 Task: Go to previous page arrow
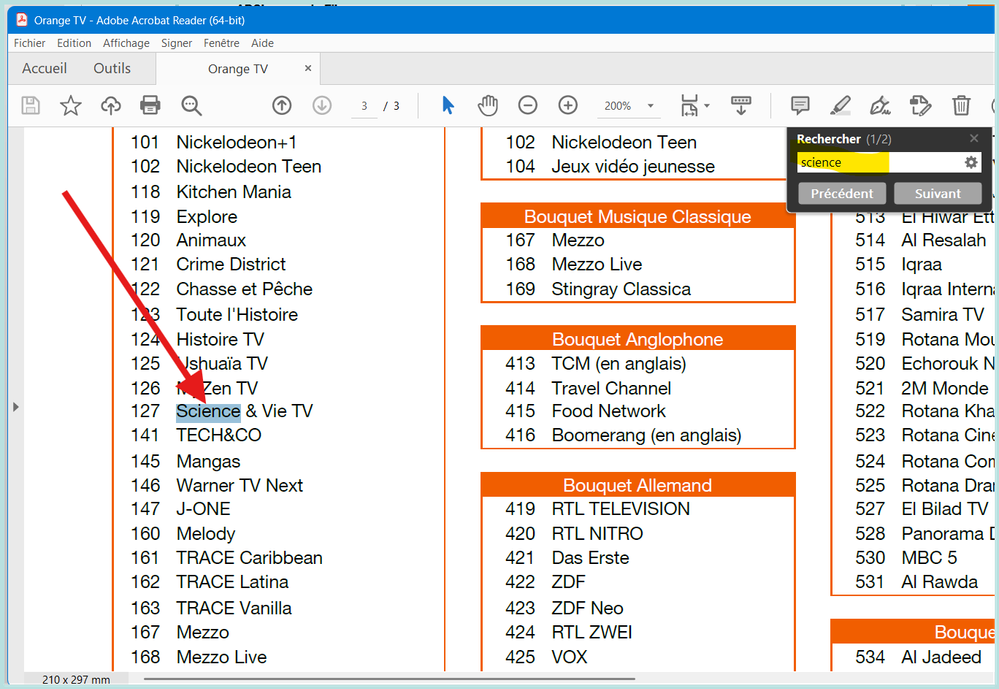pyautogui.click(x=282, y=105)
